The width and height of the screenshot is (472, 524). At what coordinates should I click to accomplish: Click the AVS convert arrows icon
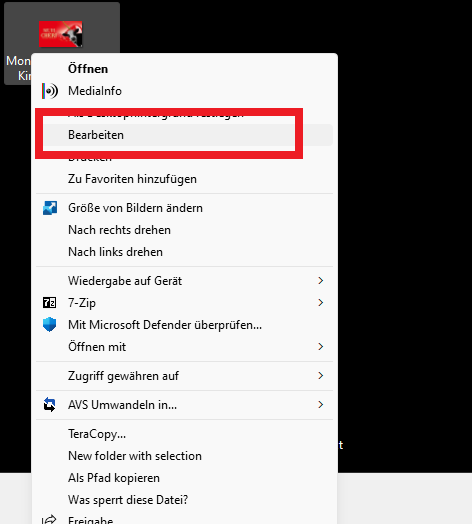tap(49, 405)
